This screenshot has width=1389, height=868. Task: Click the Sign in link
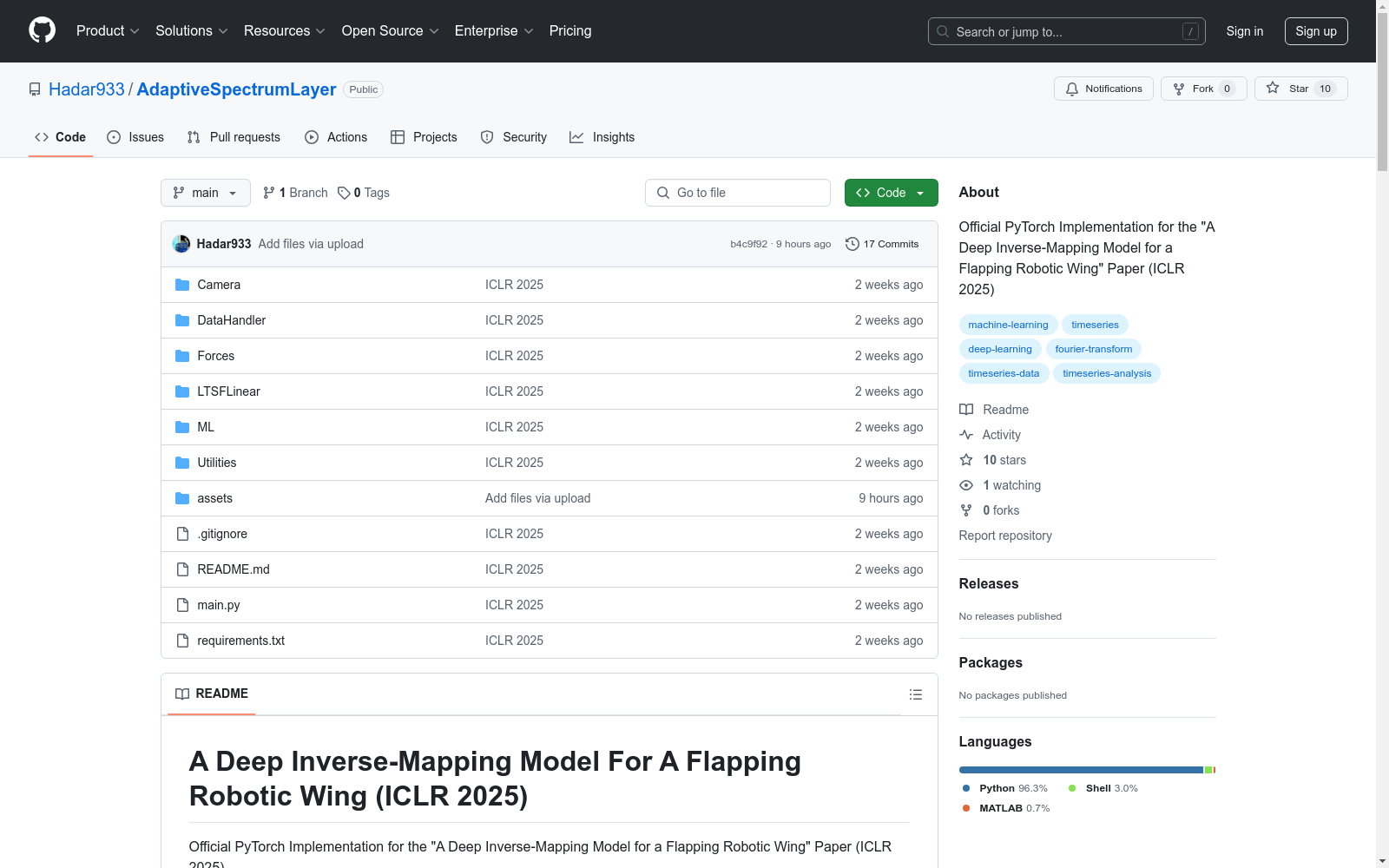[x=1245, y=31]
